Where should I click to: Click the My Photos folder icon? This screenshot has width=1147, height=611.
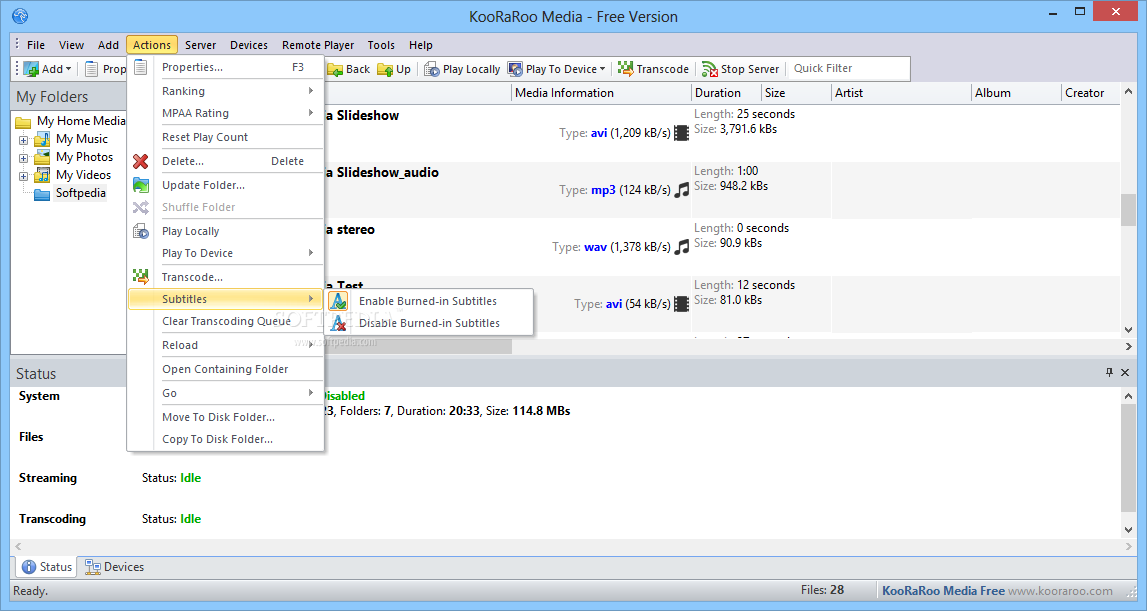pyautogui.click(x=42, y=157)
